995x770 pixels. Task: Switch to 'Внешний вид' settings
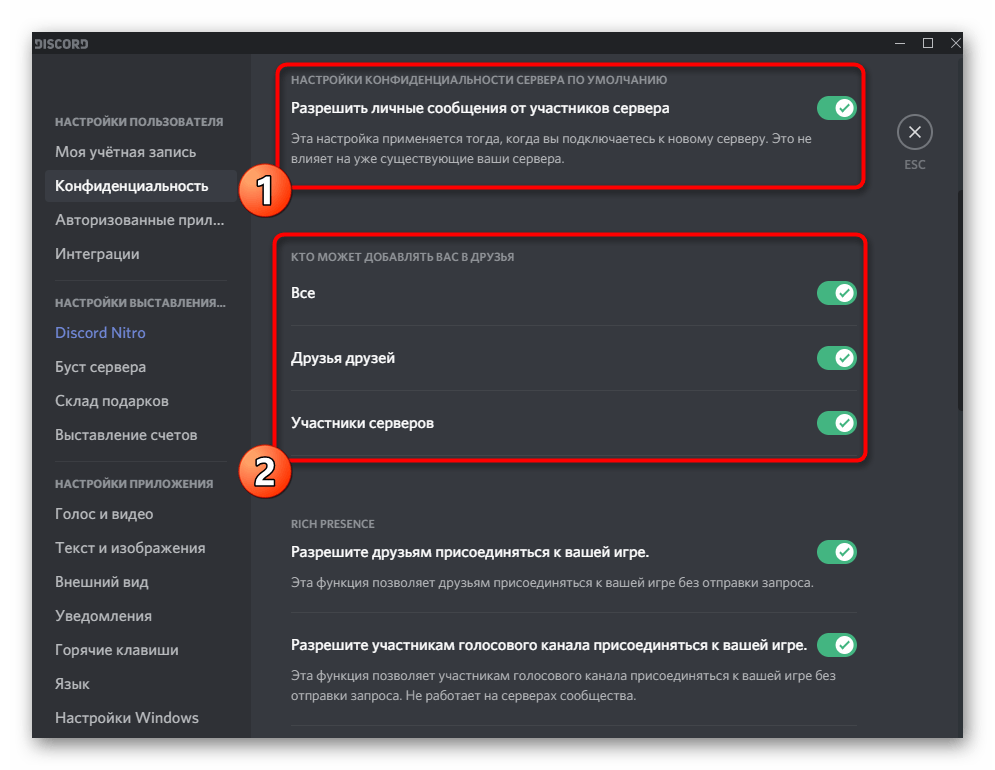point(101,582)
